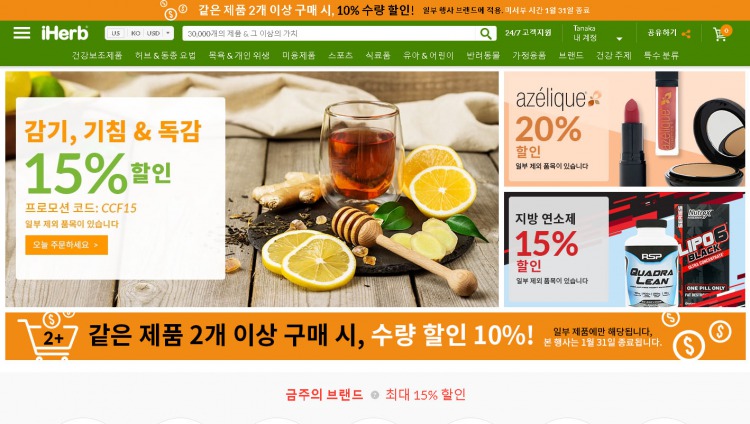Open the 건강보조제품 category menu
The width and height of the screenshot is (750, 424).
[x=97, y=56]
